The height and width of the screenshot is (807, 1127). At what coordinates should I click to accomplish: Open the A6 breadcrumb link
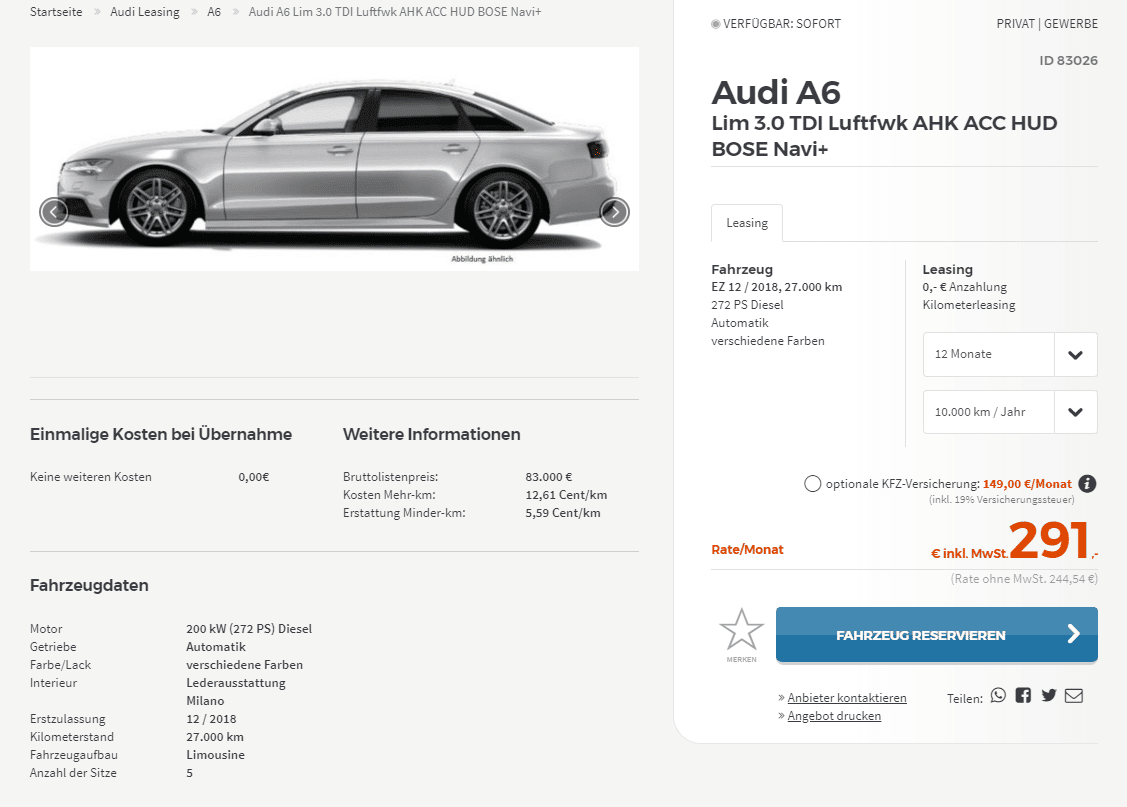(214, 12)
